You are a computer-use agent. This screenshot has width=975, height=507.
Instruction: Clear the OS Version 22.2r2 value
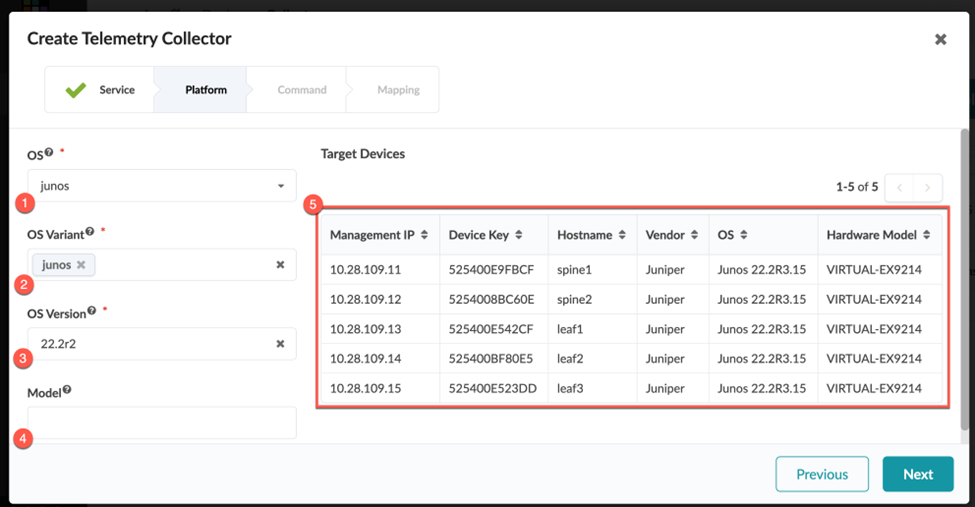(280, 344)
